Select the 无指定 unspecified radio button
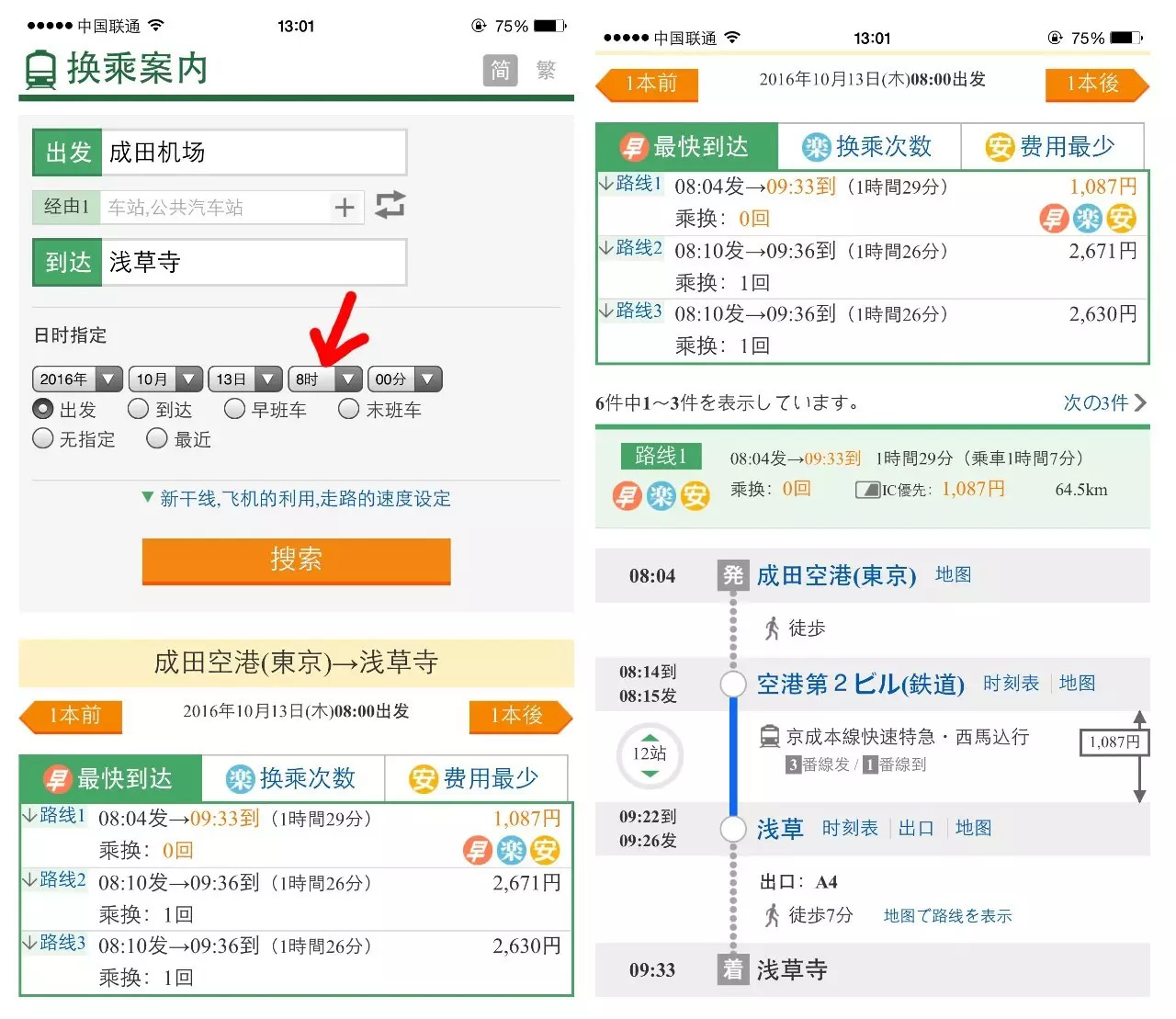This screenshot has height=1019, width=1176. [x=43, y=439]
